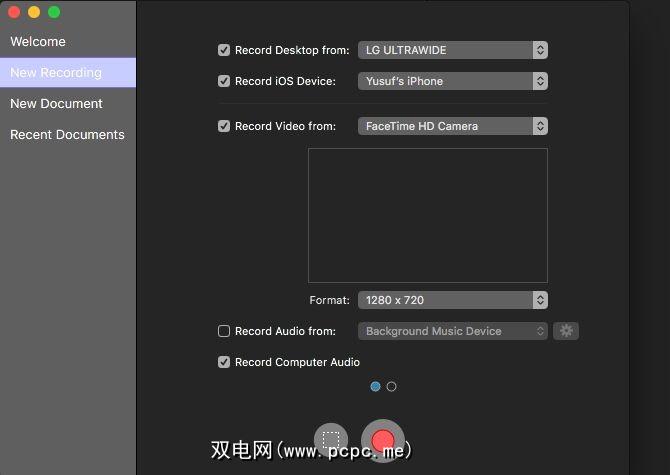
Task: Click the region selection recording icon
Action: (331, 440)
